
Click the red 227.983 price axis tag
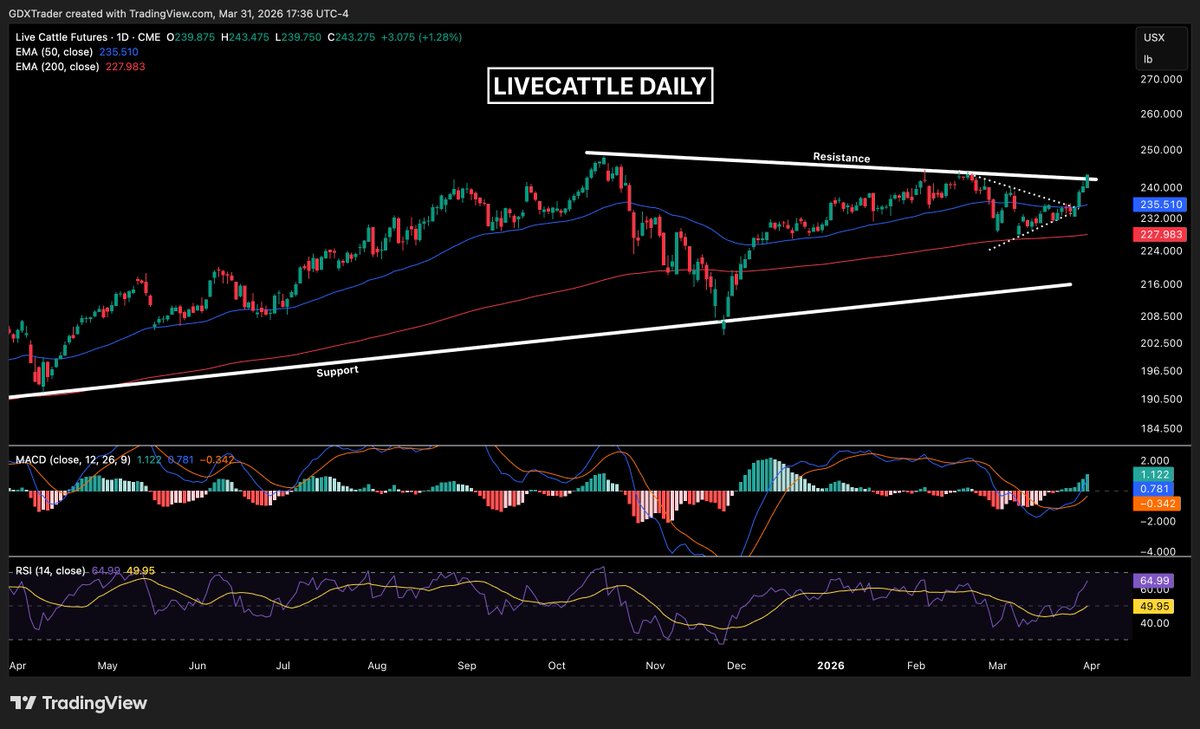click(x=1158, y=235)
